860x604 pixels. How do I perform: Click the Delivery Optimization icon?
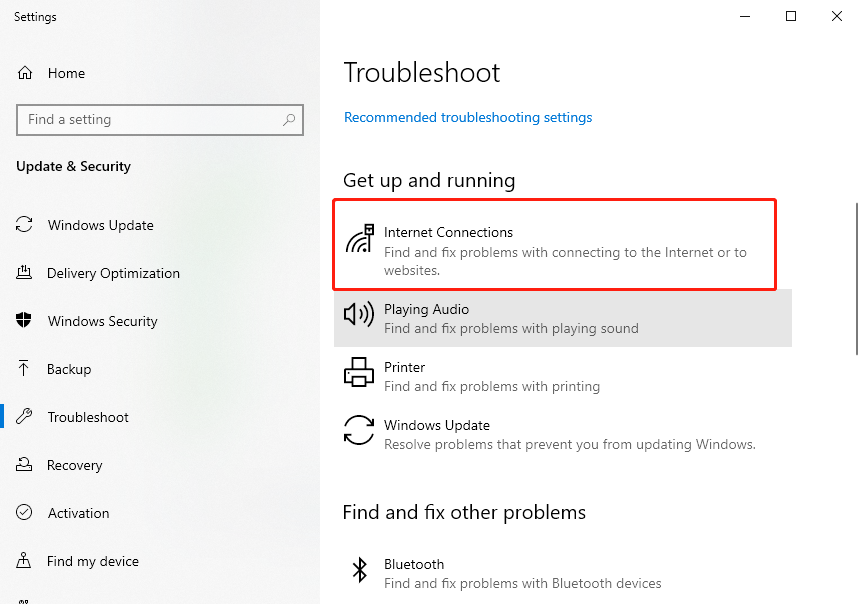pyautogui.click(x=24, y=273)
